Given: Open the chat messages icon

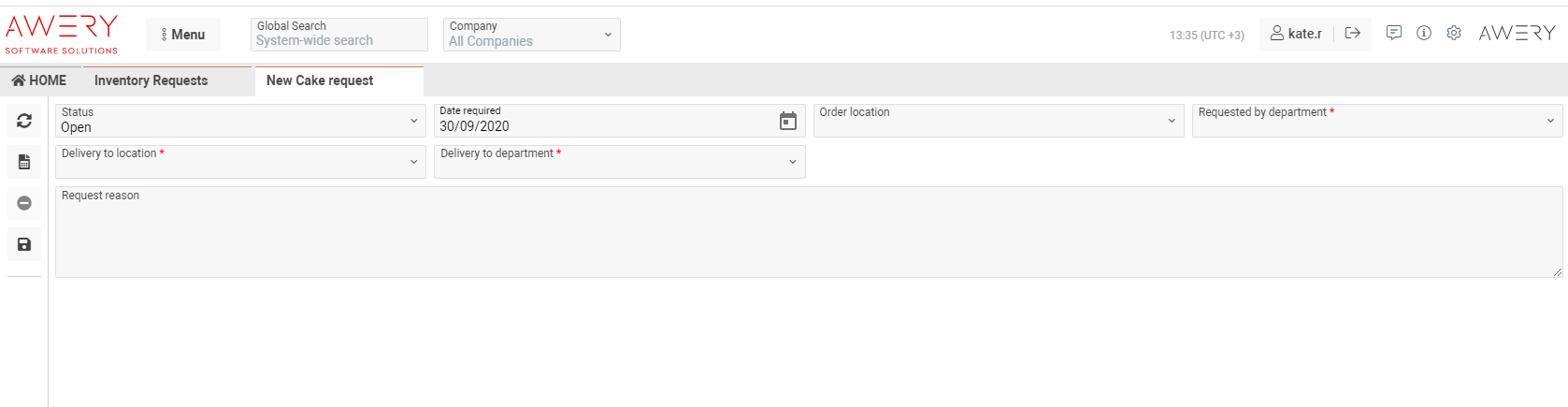Looking at the screenshot, I should (1394, 34).
